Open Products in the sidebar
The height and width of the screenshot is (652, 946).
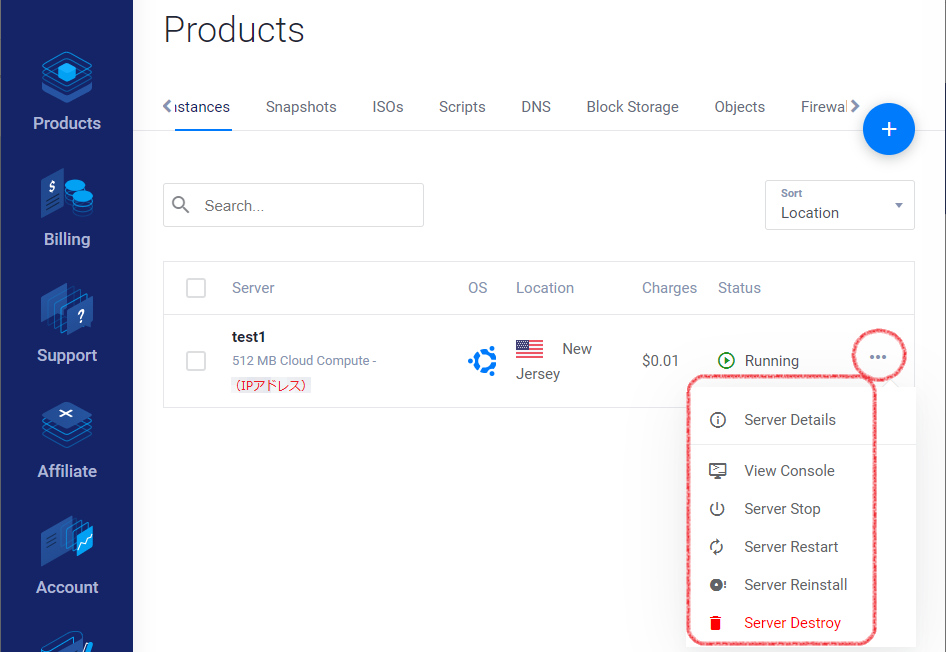tap(66, 92)
